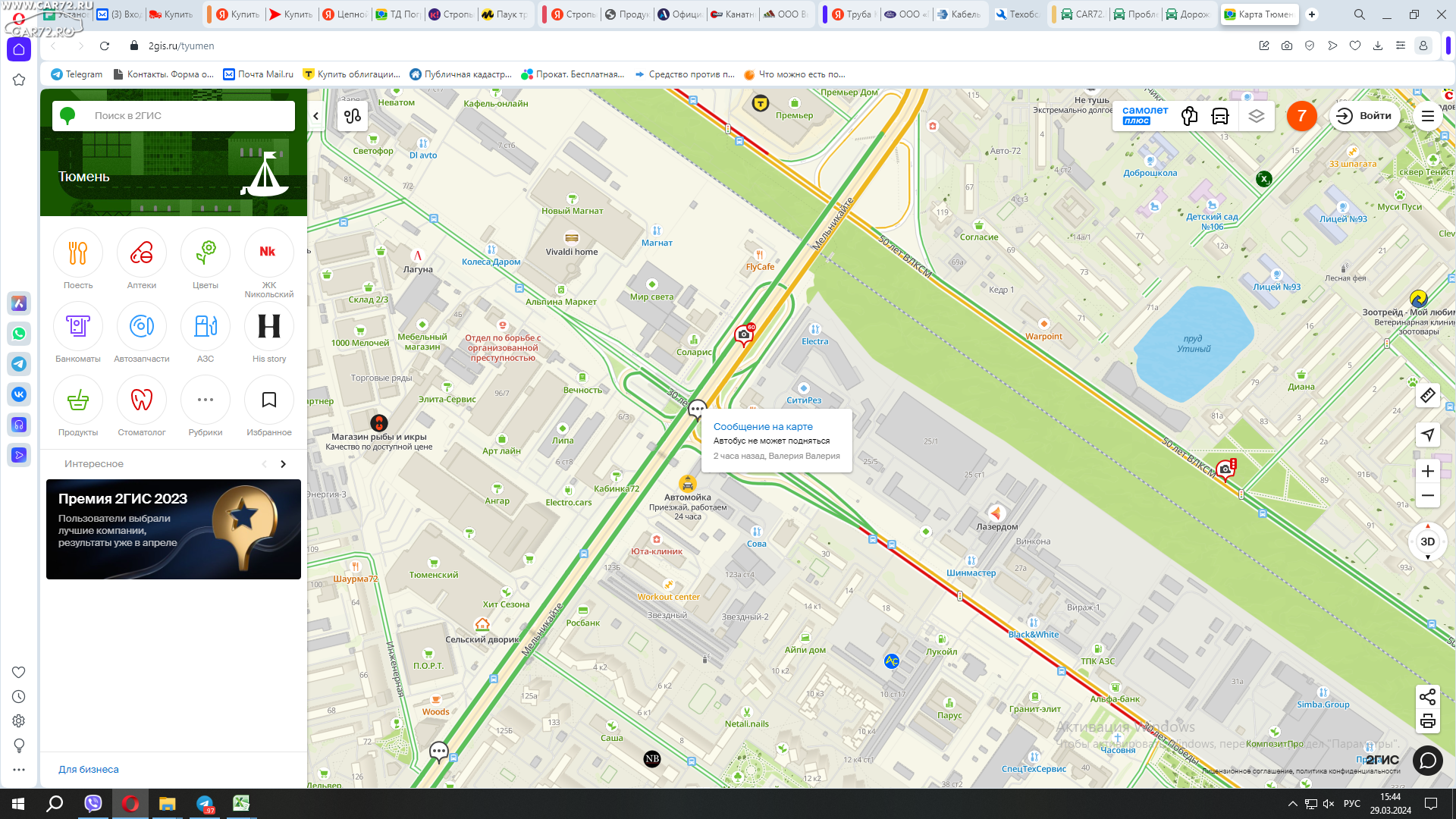Open Excel from the taskbar
Screen dimensions: 1456x819
click(x=241, y=804)
